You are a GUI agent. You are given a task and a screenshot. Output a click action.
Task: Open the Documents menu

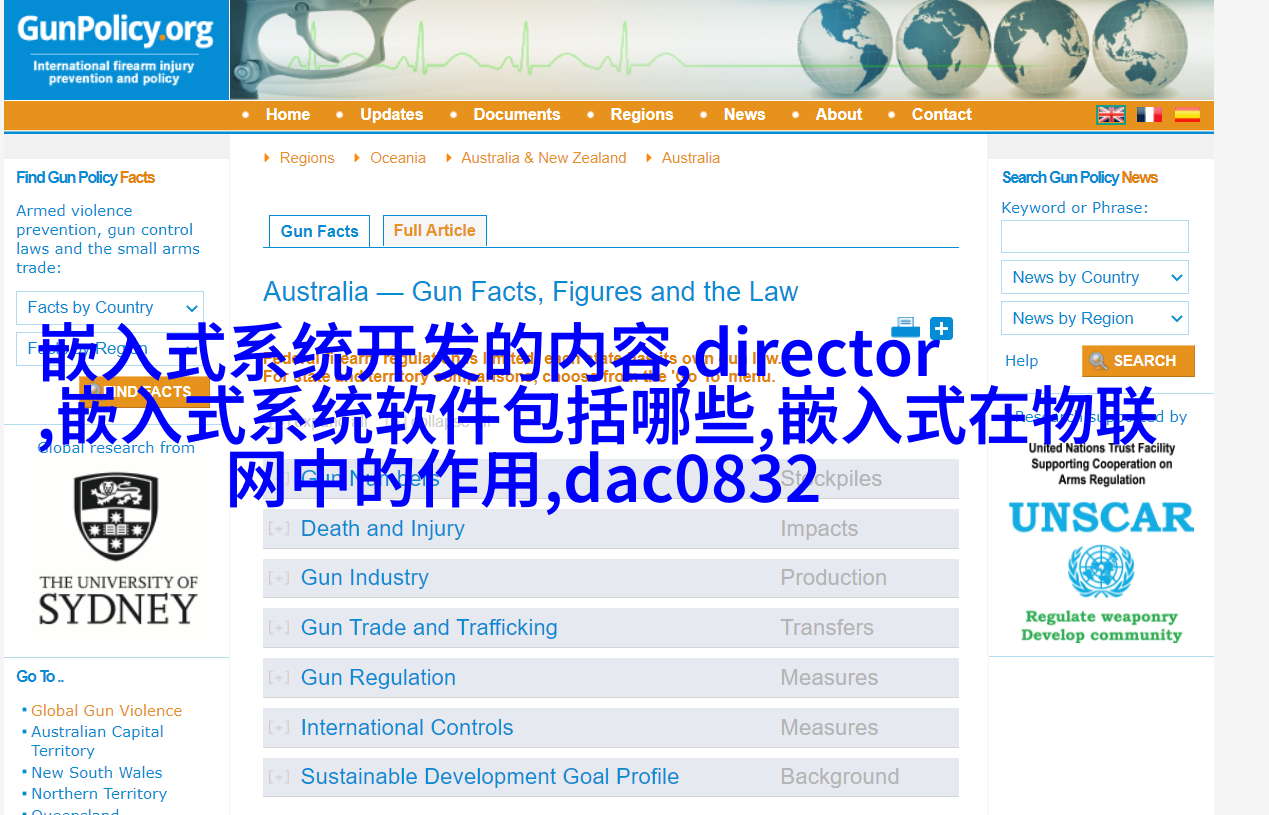[x=517, y=115]
